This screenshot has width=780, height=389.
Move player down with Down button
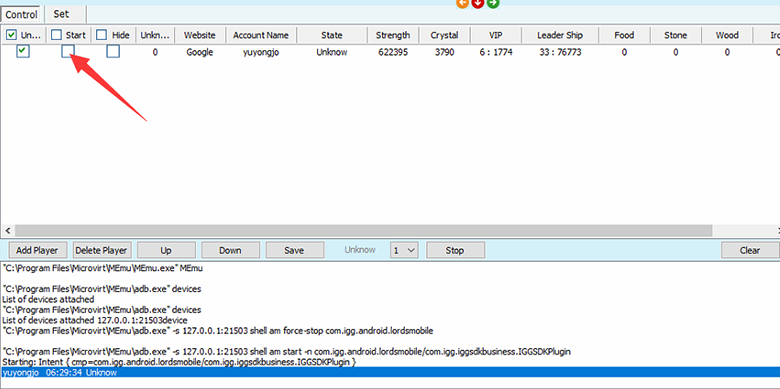tap(230, 250)
